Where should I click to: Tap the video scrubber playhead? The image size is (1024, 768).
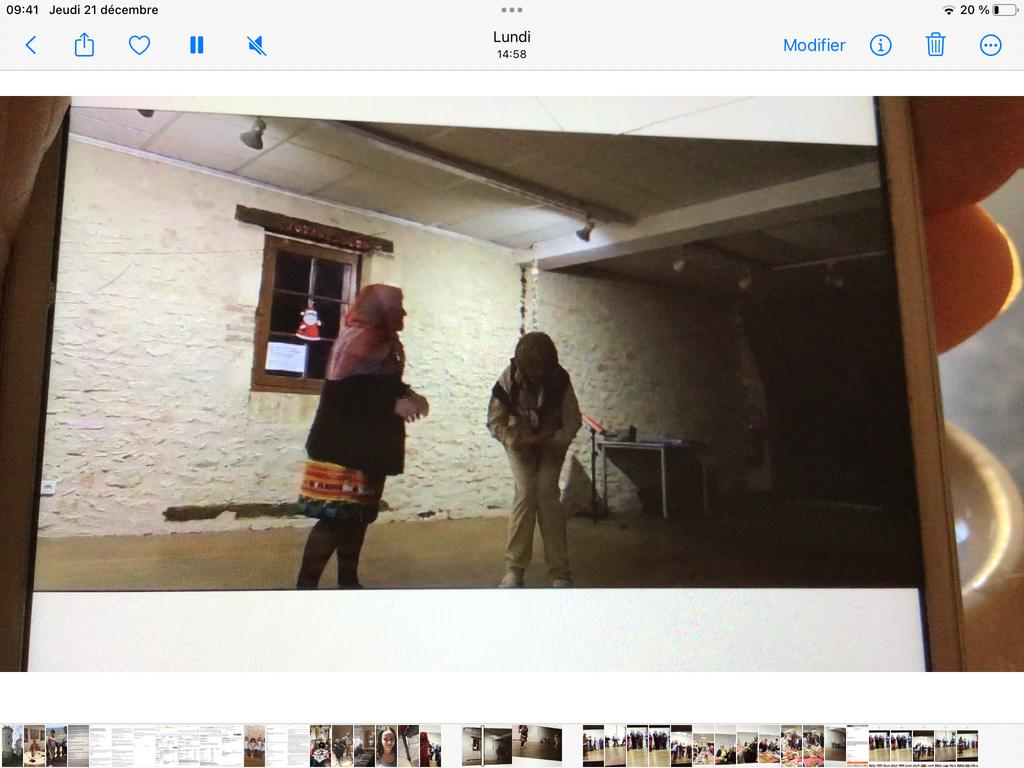click(482, 745)
